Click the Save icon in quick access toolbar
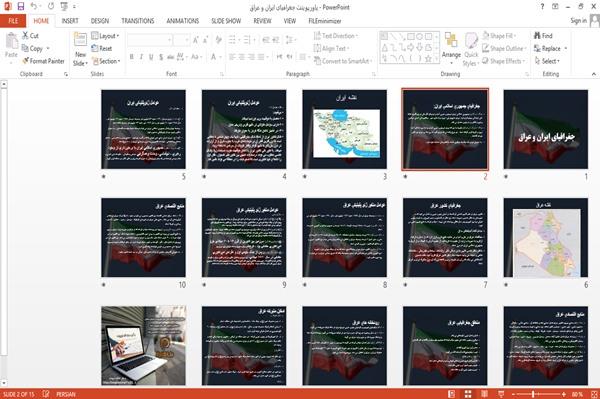Viewport: 600px width, 399px height. [21, 7]
